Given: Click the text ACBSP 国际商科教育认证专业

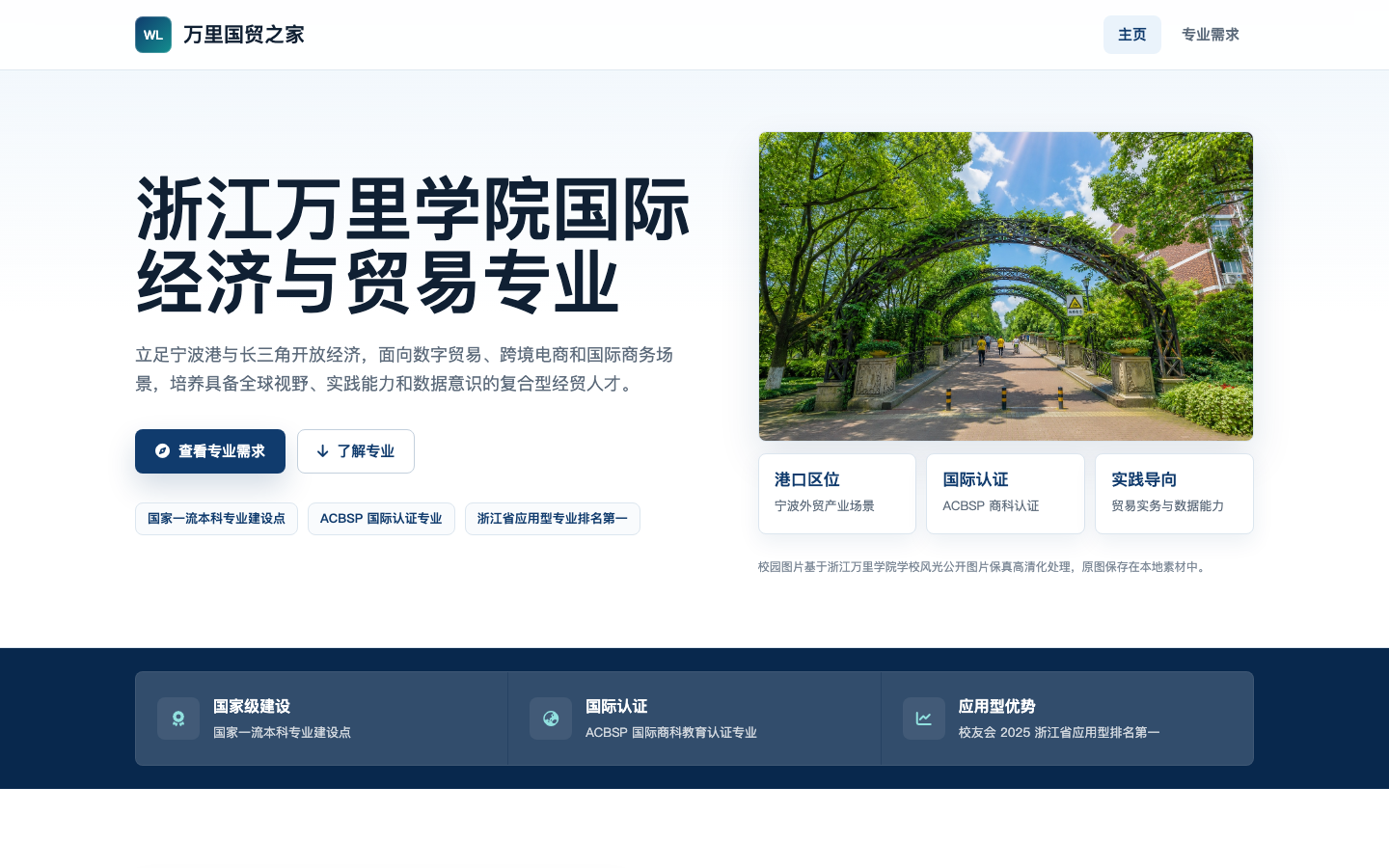Looking at the screenshot, I should (x=671, y=733).
